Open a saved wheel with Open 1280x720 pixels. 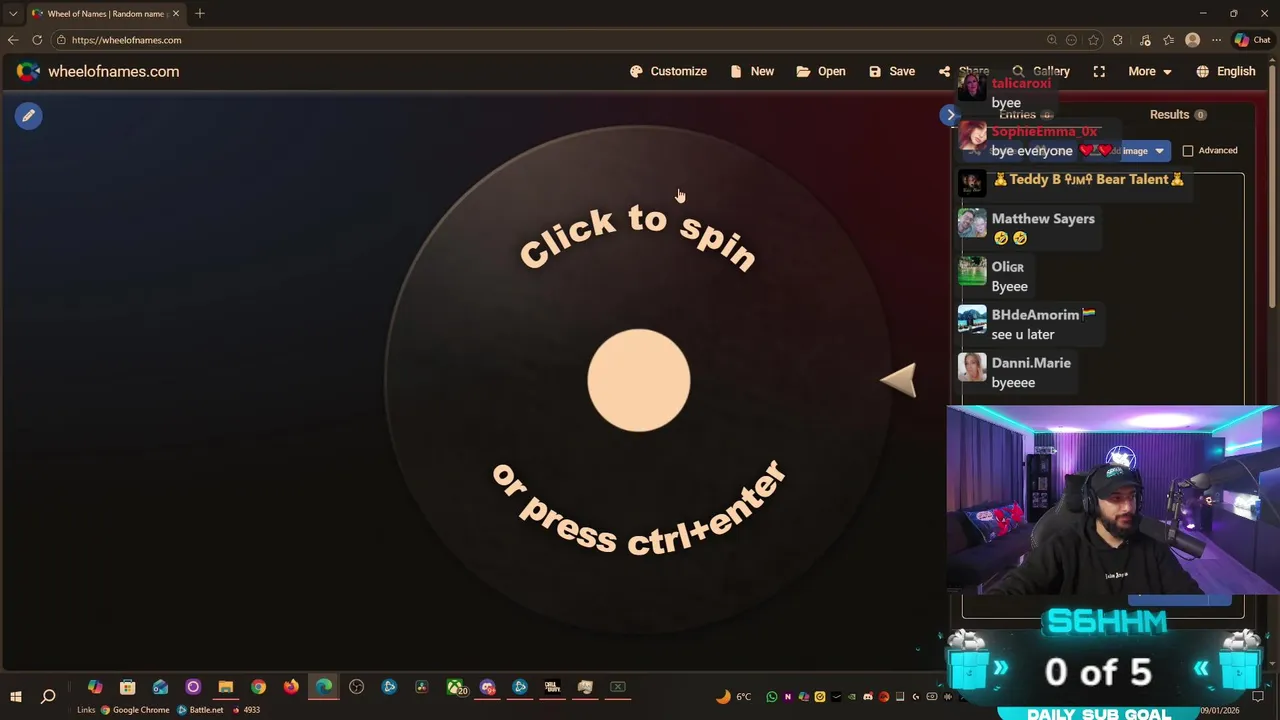click(821, 71)
